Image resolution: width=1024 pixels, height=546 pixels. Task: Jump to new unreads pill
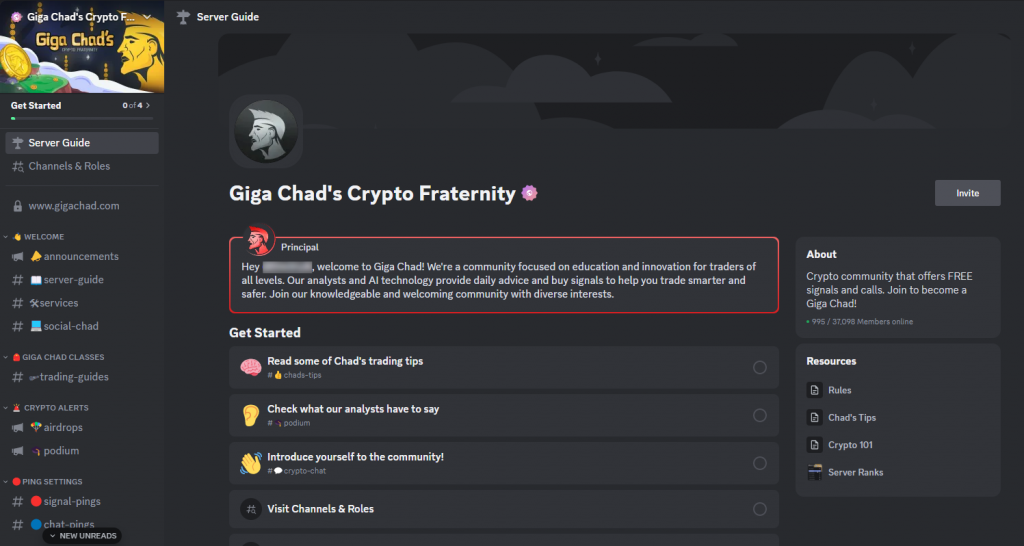pos(83,536)
